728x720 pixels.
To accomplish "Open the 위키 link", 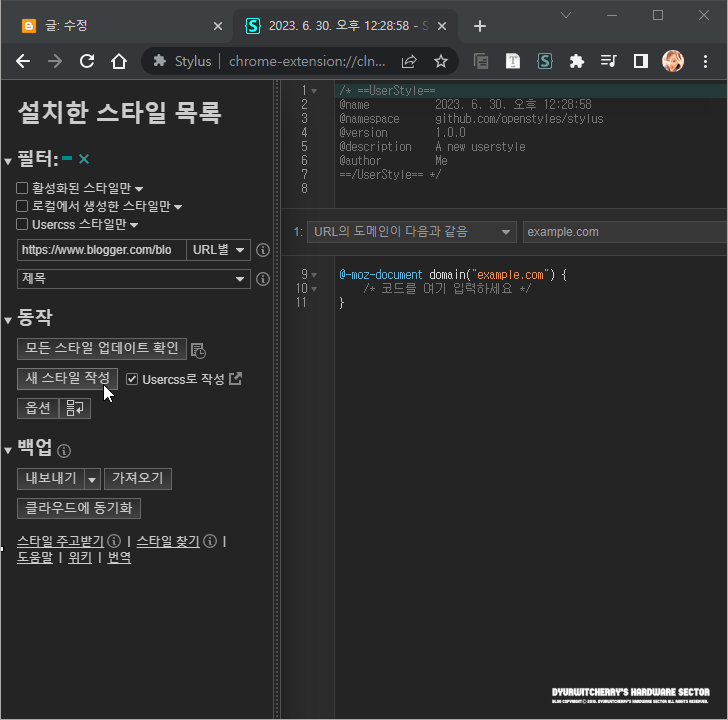I will (x=80, y=558).
